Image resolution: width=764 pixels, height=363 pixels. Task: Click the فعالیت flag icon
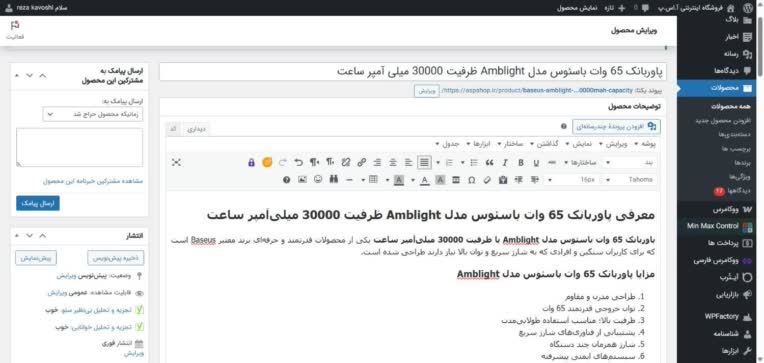(15, 25)
